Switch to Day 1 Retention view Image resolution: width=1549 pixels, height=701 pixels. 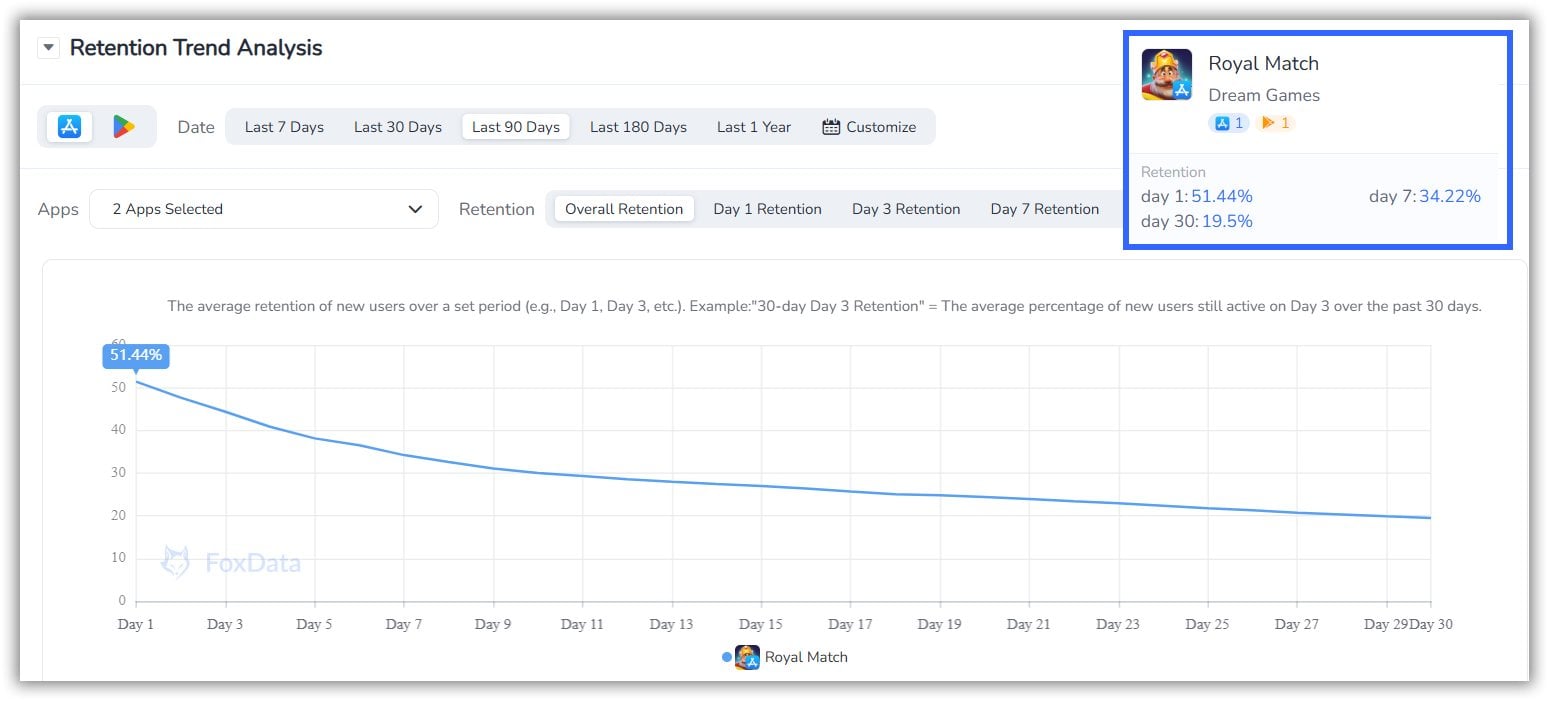(x=767, y=209)
